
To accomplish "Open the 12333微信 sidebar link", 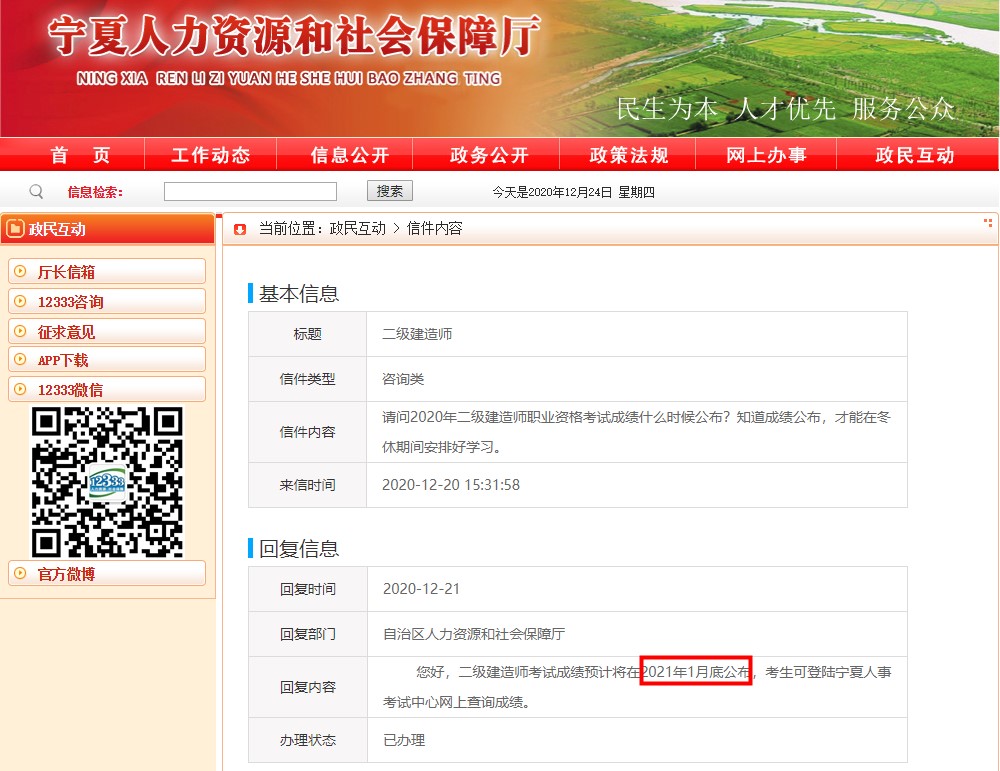I will (70, 390).
